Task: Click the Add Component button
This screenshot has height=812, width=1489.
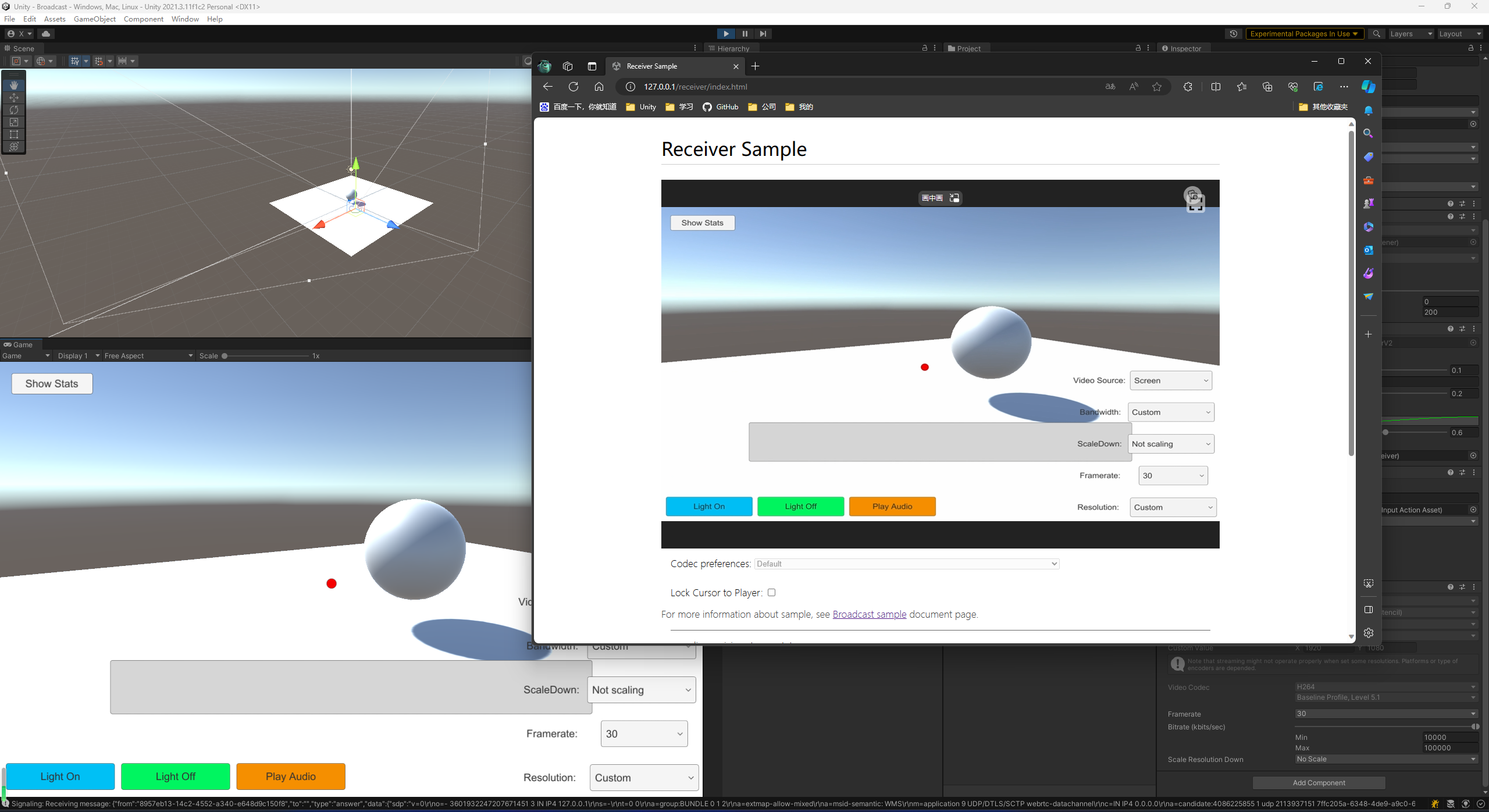Action: (x=1318, y=782)
